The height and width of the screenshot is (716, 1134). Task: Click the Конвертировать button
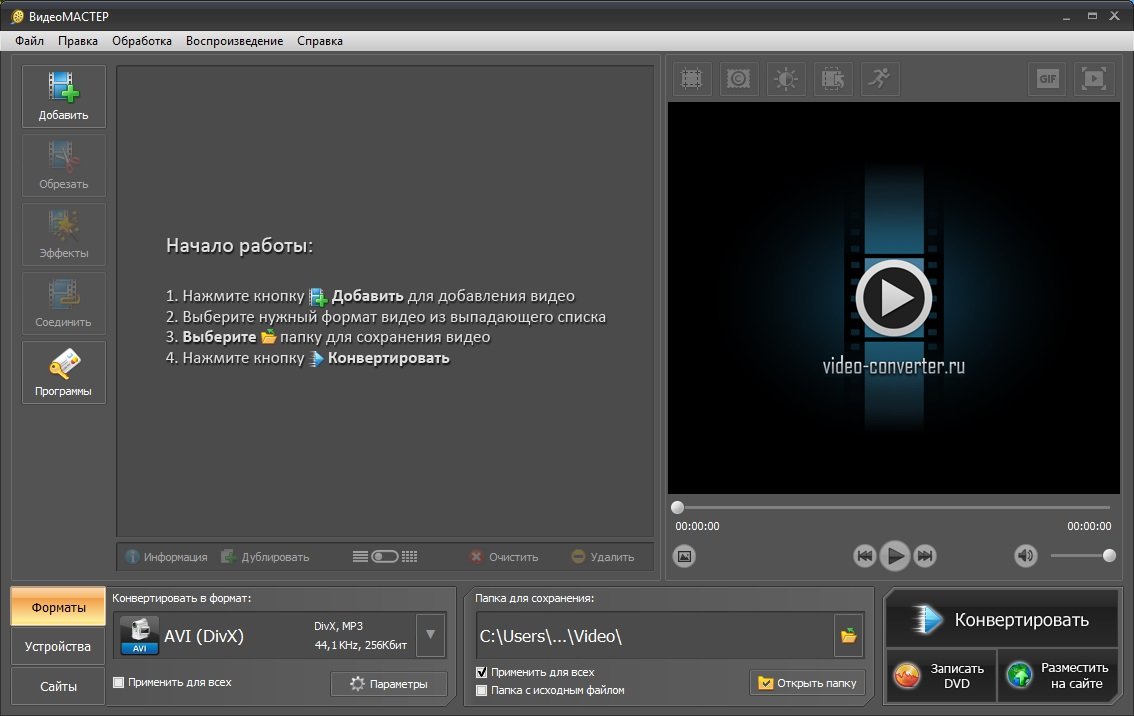click(x=1001, y=620)
